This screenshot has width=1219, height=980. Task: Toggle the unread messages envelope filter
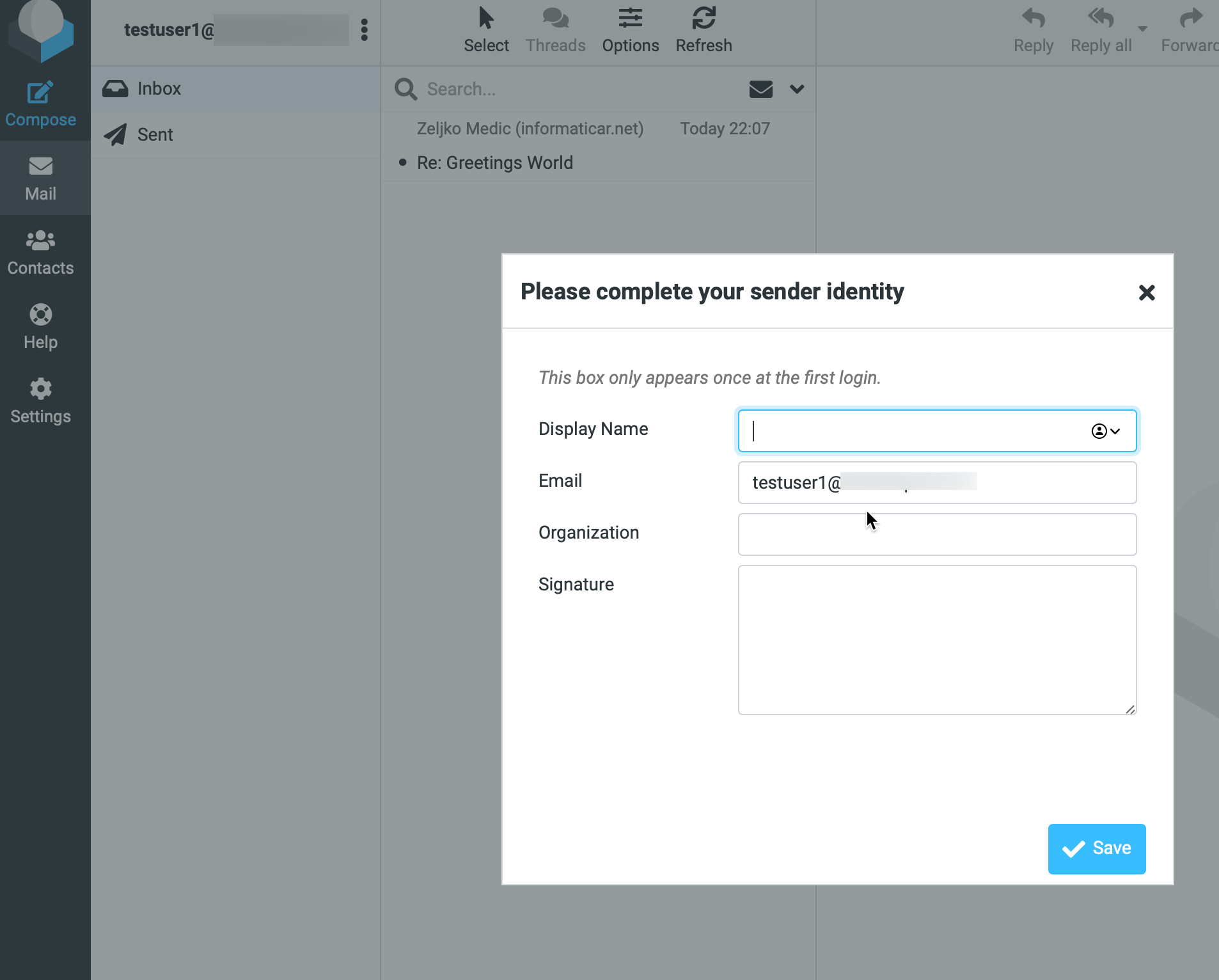(760, 89)
